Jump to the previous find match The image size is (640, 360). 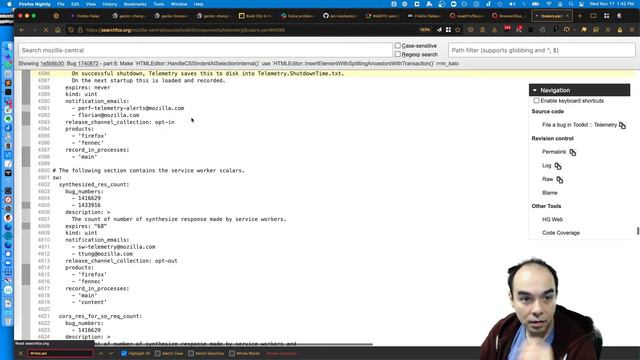pyautogui.click(x=100, y=353)
